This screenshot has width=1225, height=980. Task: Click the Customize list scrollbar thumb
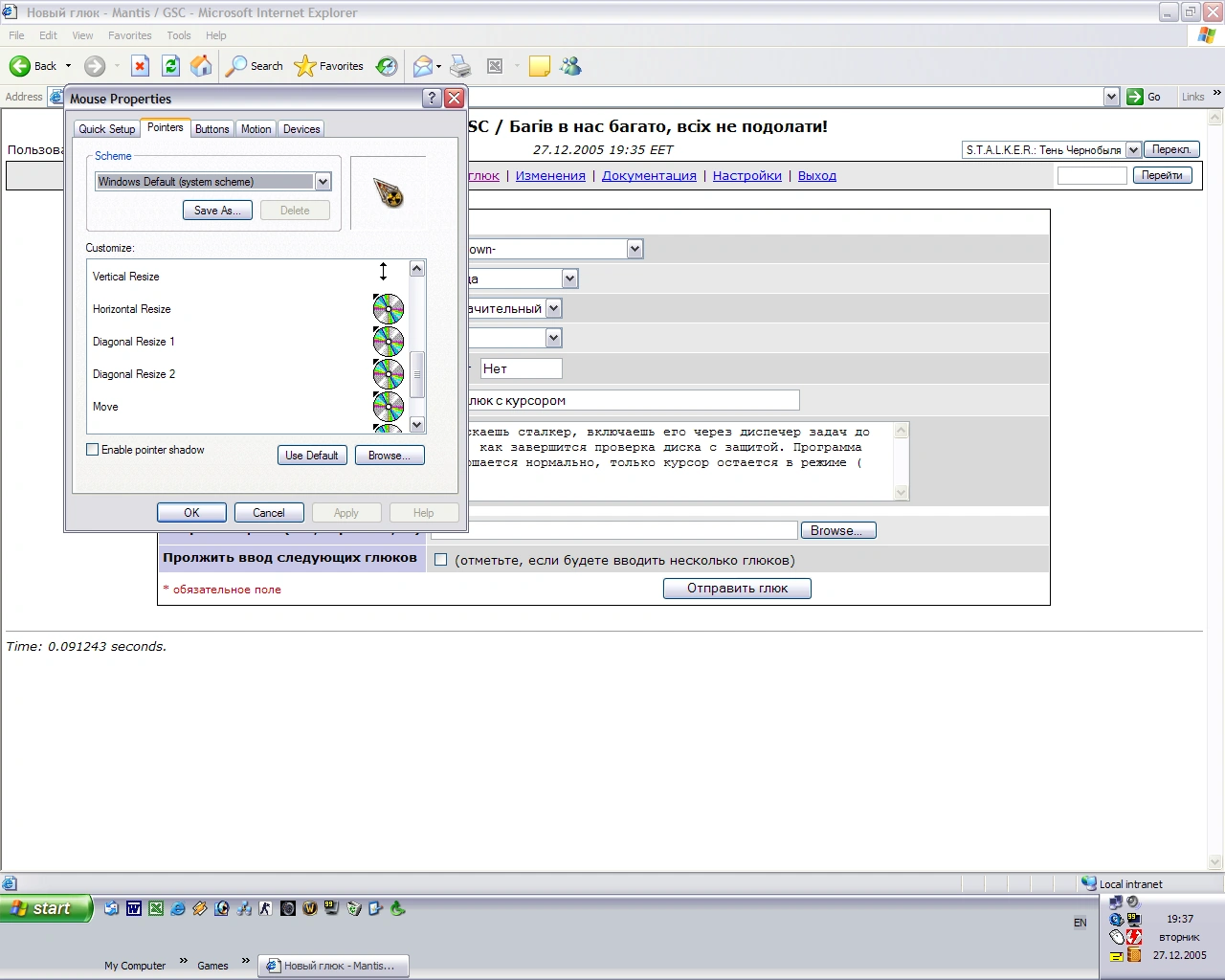(x=416, y=374)
